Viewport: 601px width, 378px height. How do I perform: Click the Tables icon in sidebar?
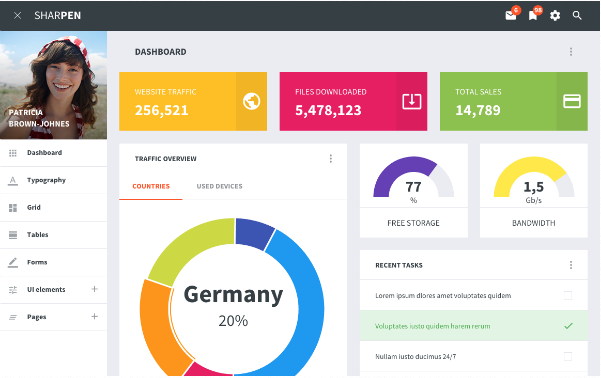13,235
